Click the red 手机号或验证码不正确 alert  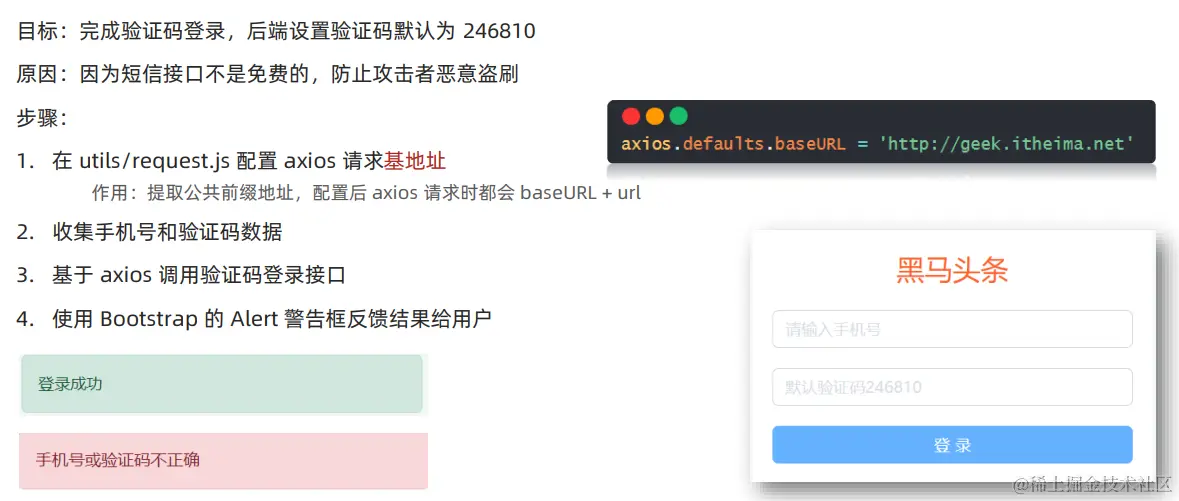point(223,460)
